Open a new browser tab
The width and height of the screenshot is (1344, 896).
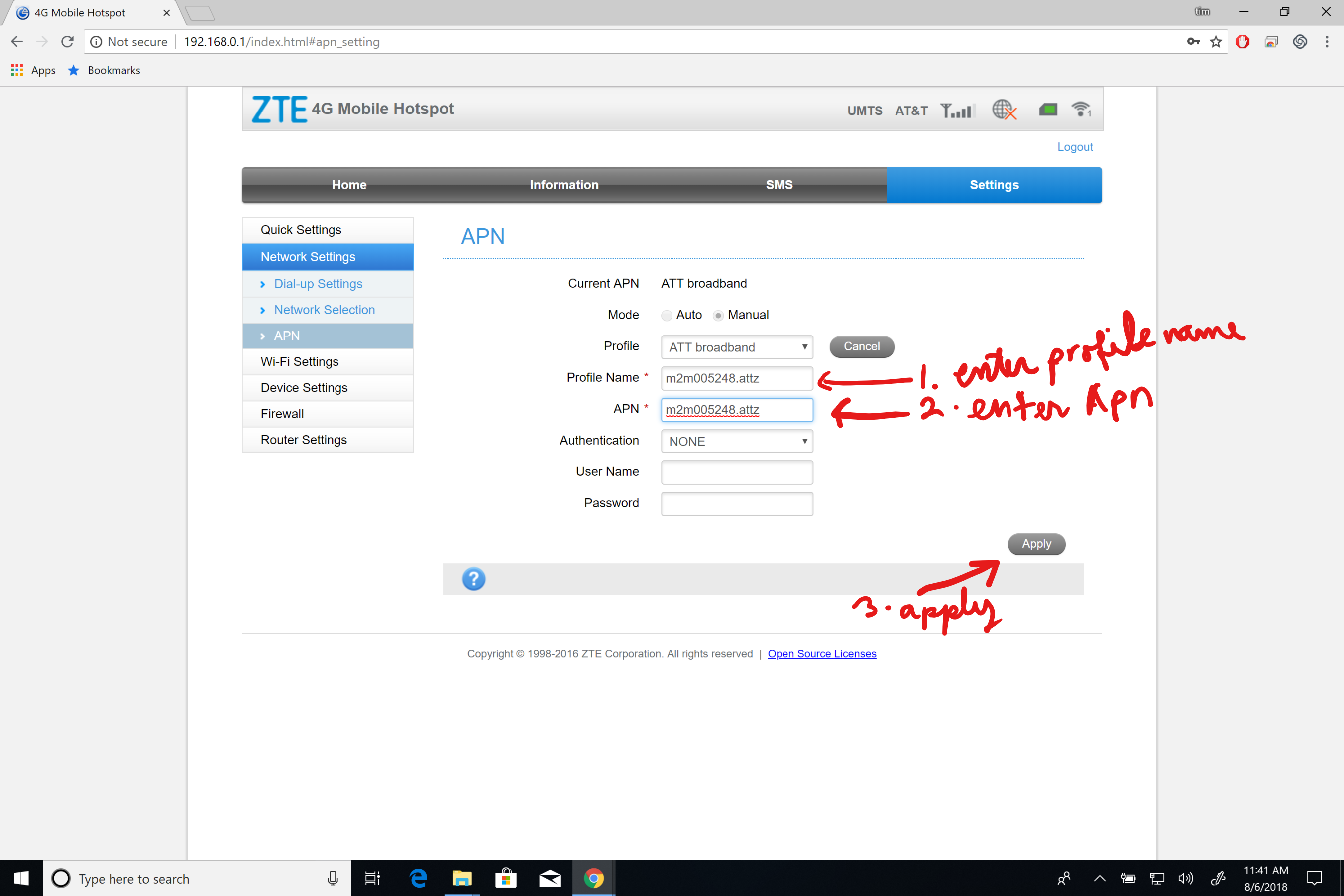pos(200,13)
